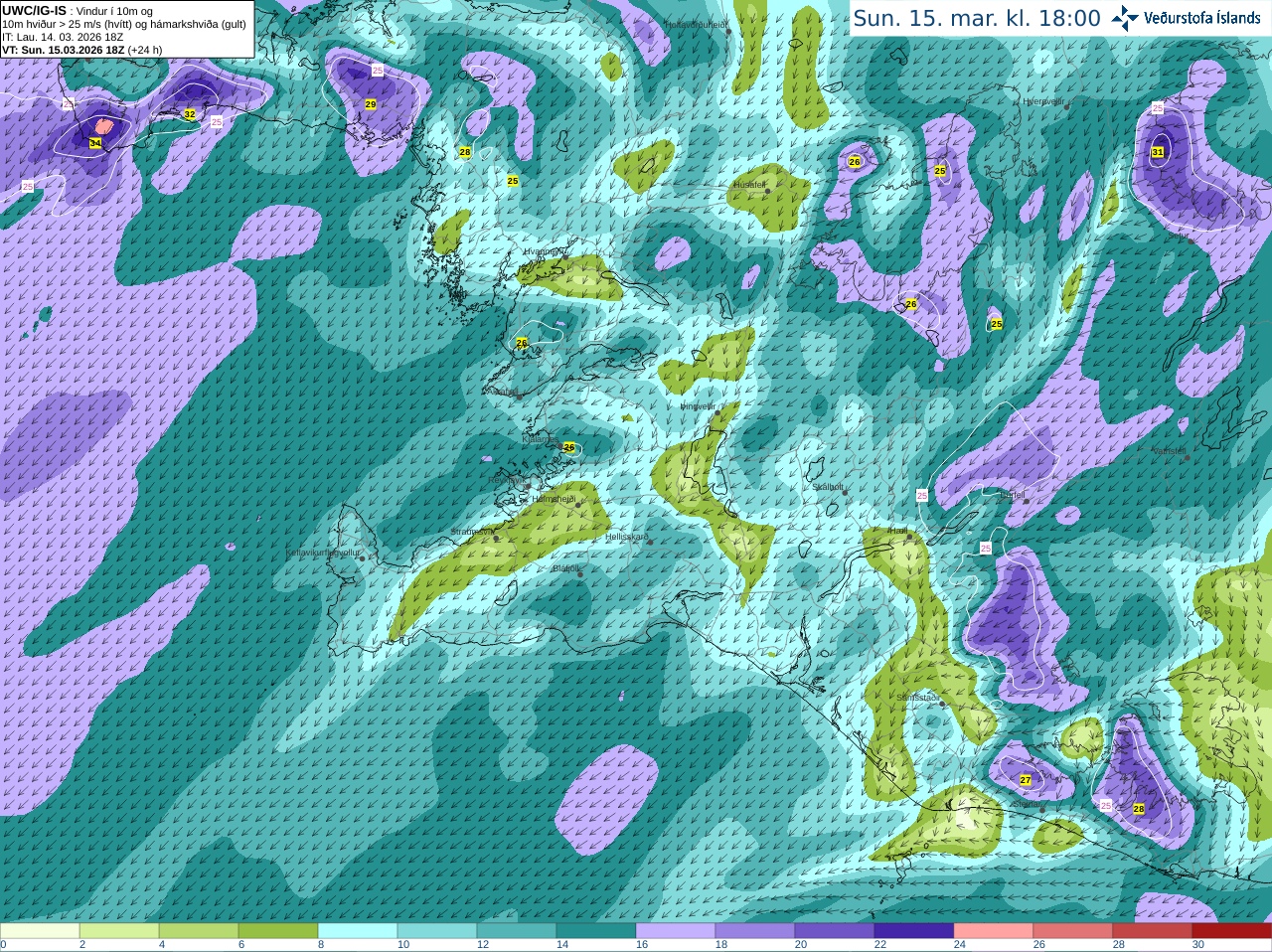1272x952 pixels.
Task: Click the 14–16 m/s dark teal legend swatch
Action: pos(596,931)
